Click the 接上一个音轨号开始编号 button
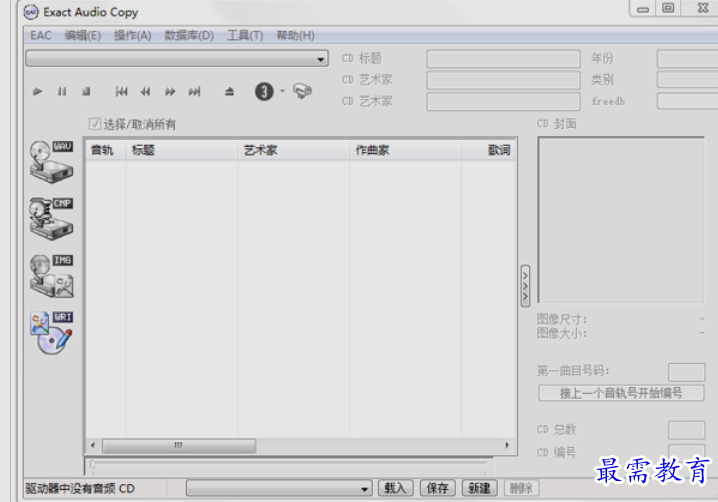Viewport: 718px width, 502px height. (621, 393)
